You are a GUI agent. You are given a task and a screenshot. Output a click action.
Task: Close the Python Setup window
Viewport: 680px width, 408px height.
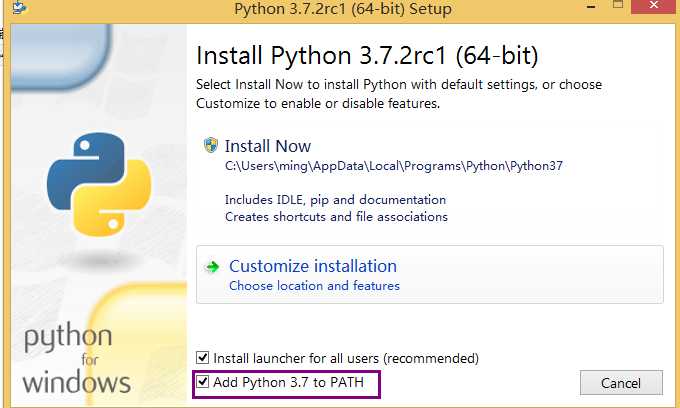[x=654, y=6]
